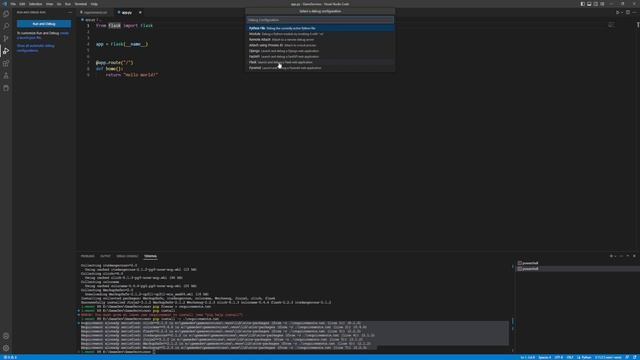Switch to the Output panel tab
The height and width of the screenshot is (360, 640).
click(x=105, y=256)
